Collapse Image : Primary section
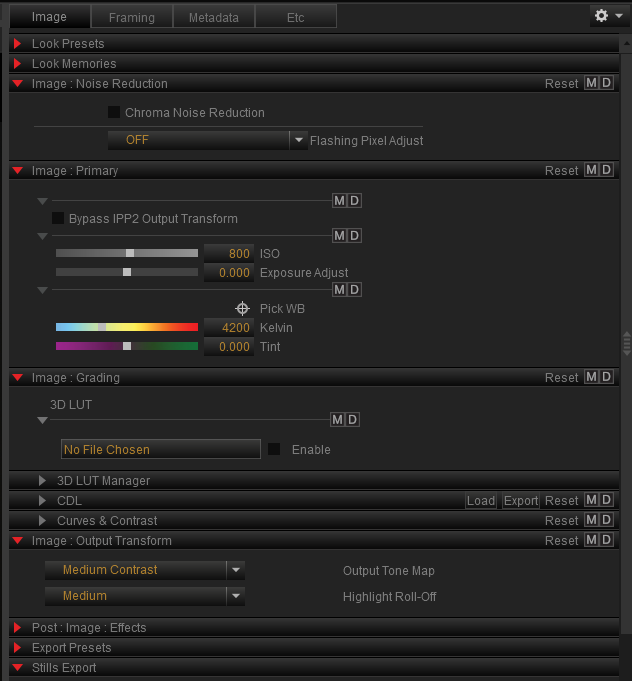Image resolution: width=632 pixels, height=681 pixels. 17,171
